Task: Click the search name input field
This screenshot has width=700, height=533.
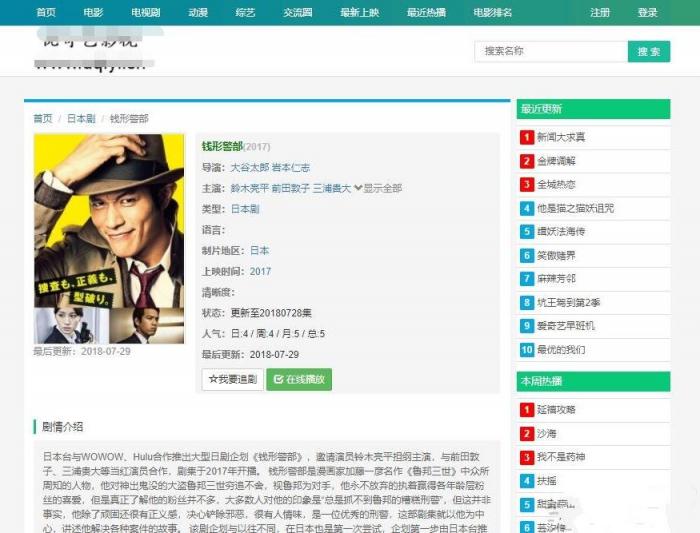Action: click(x=550, y=51)
